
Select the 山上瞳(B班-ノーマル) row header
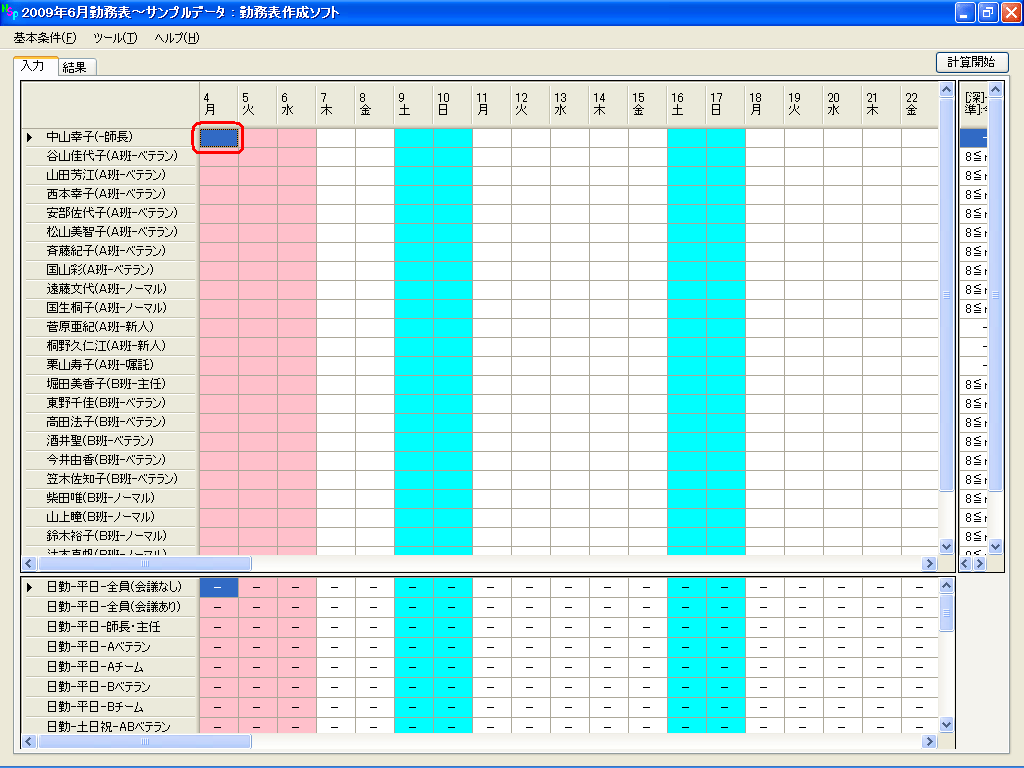point(110,517)
